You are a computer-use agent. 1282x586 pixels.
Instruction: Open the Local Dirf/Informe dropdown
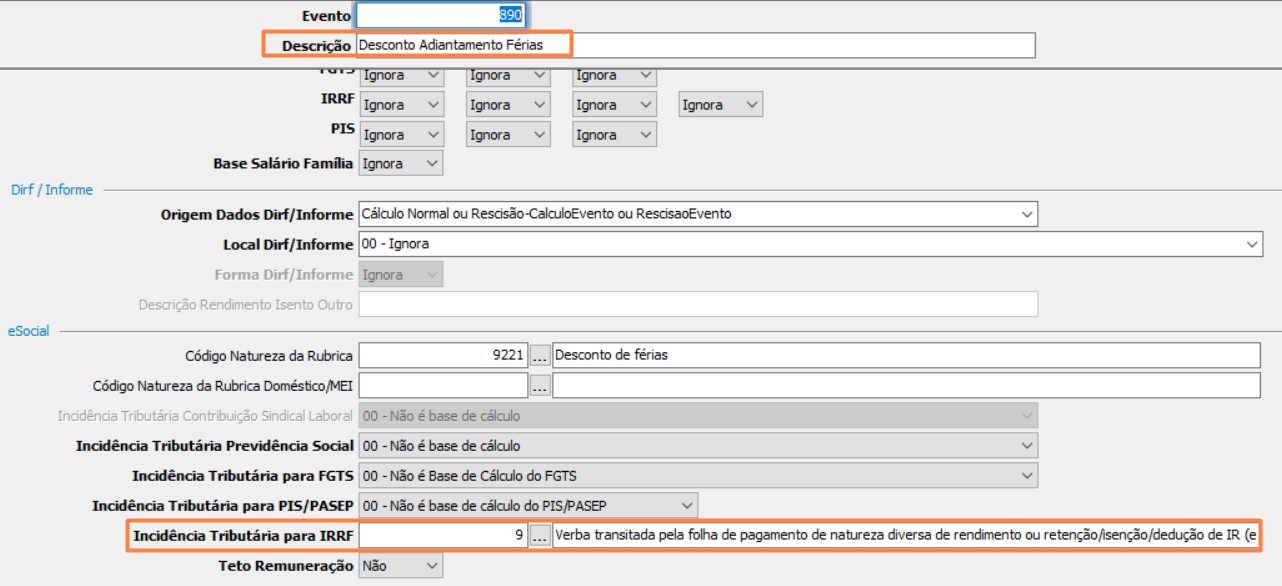tap(809, 244)
